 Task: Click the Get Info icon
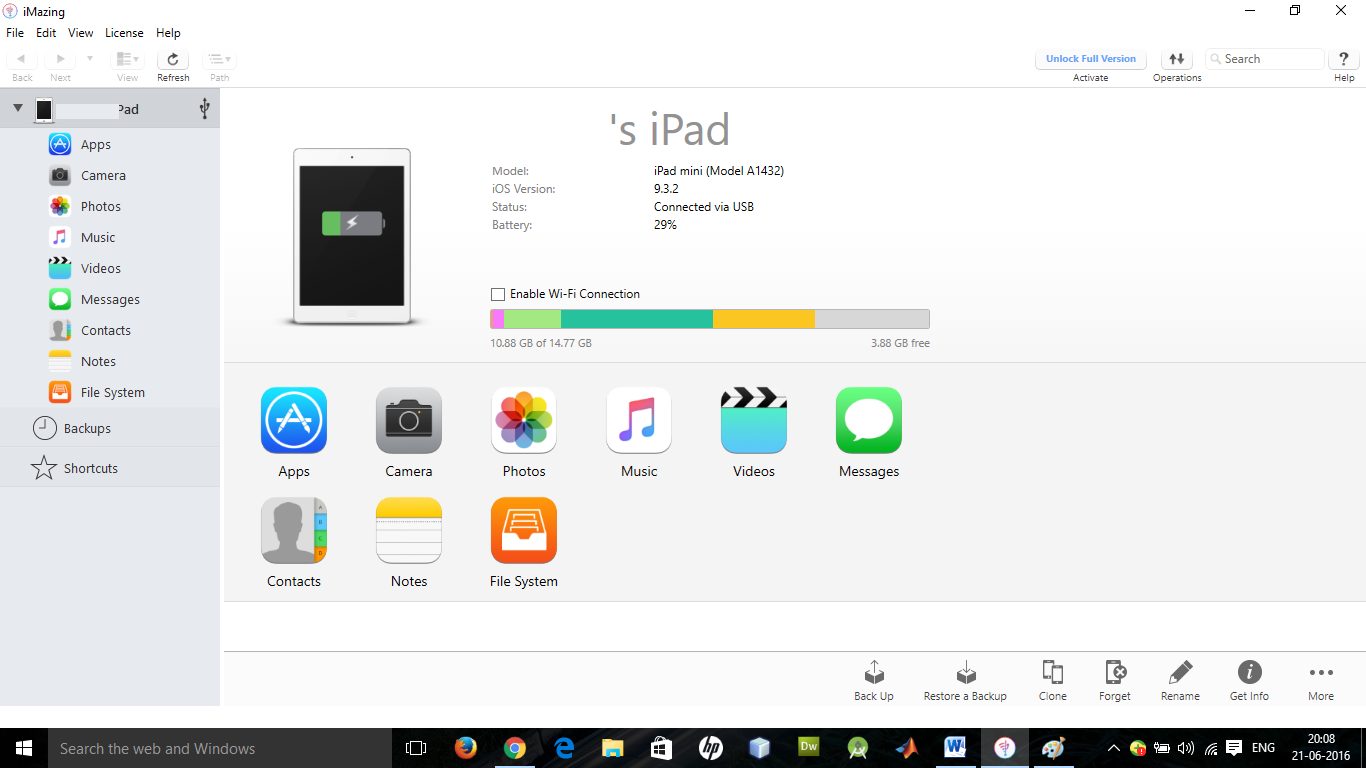1249,672
